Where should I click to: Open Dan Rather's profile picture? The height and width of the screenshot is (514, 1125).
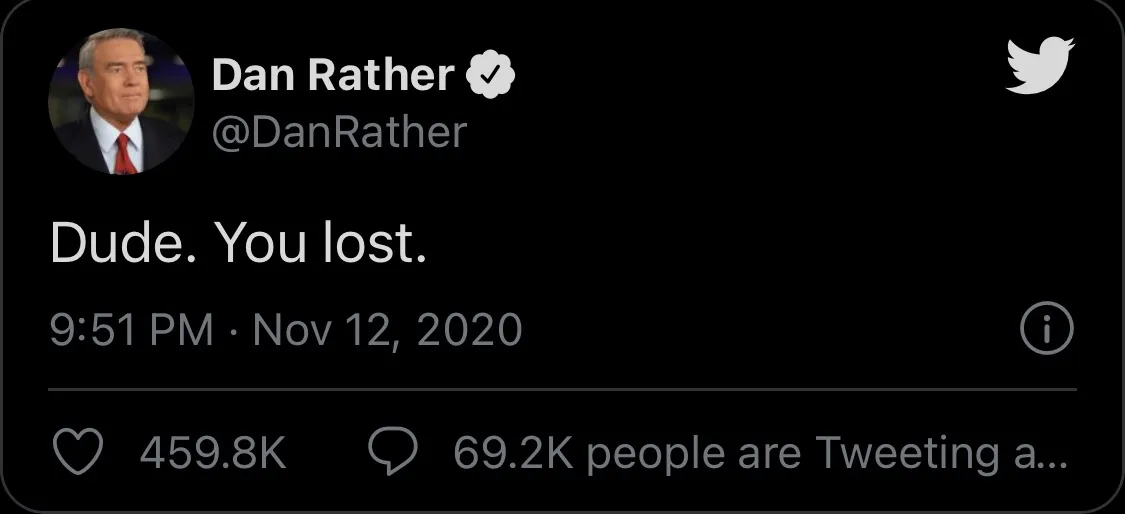pos(121,101)
